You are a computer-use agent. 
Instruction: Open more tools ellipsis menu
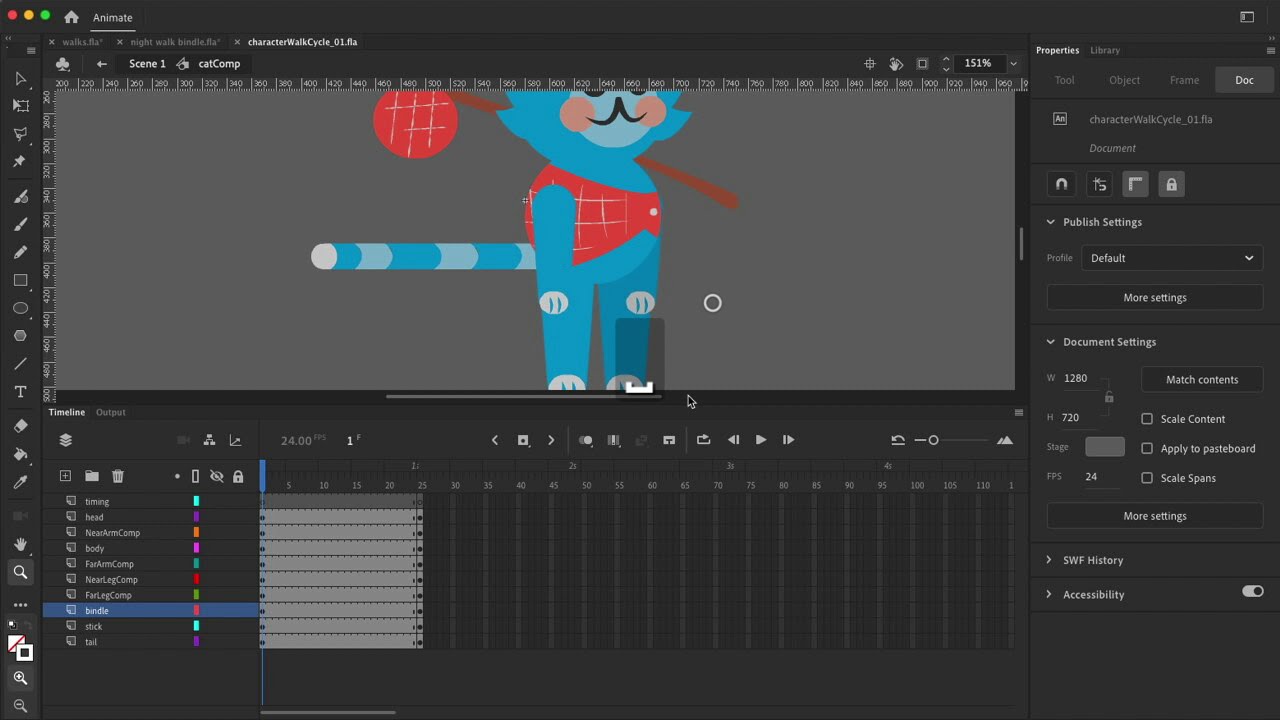[x=20, y=605]
